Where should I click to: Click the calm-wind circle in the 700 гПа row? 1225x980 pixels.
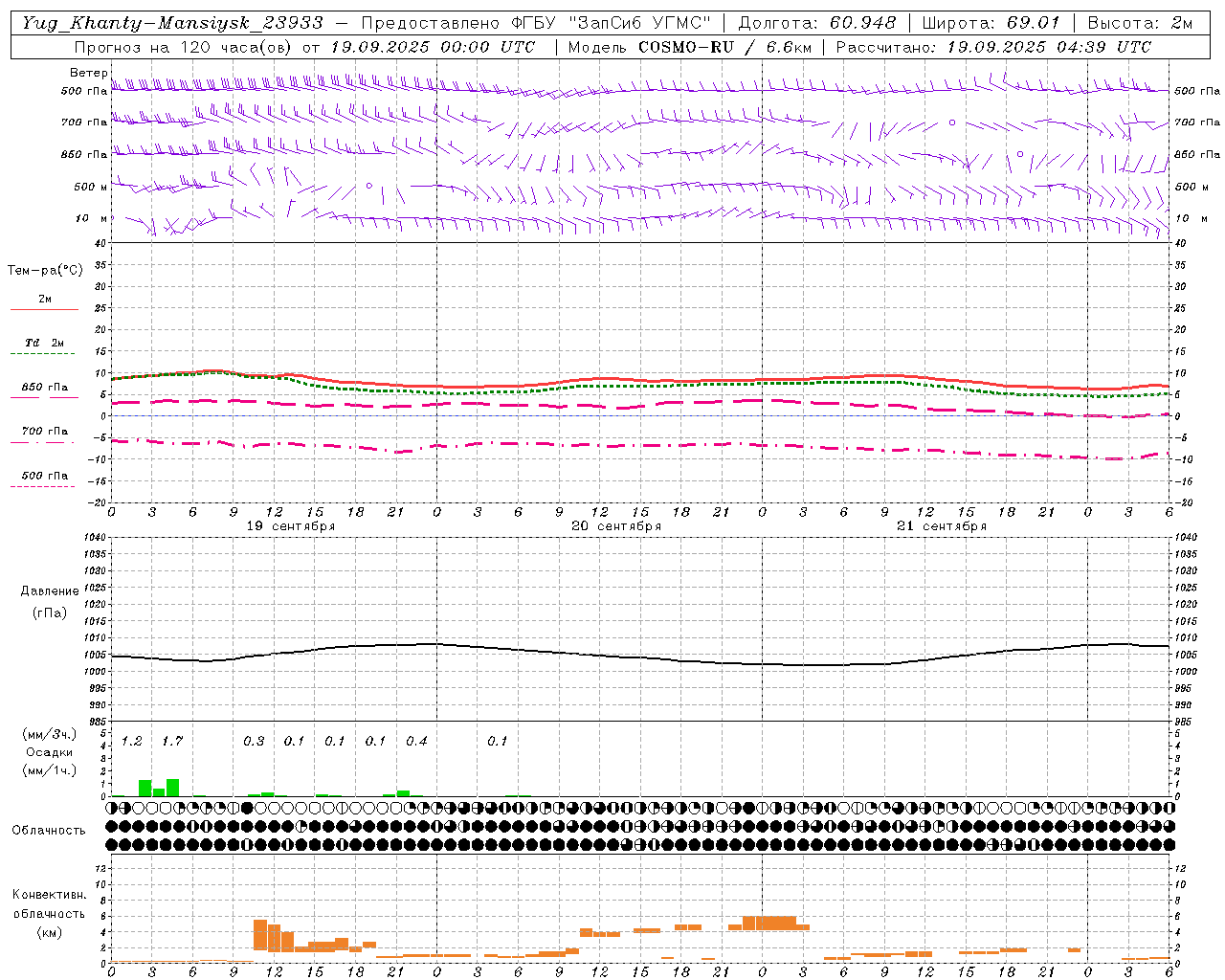[952, 122]
